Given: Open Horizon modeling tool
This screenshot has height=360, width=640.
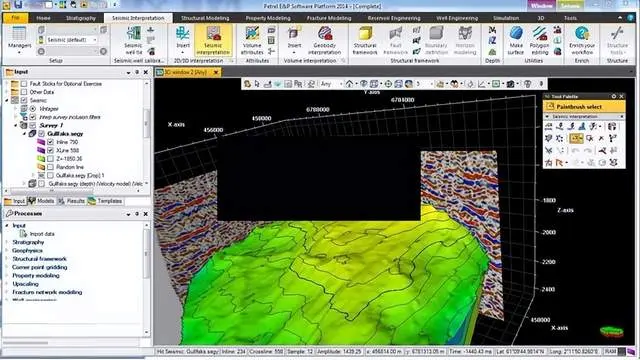Looking at the screenshot, I should (465, 40).
